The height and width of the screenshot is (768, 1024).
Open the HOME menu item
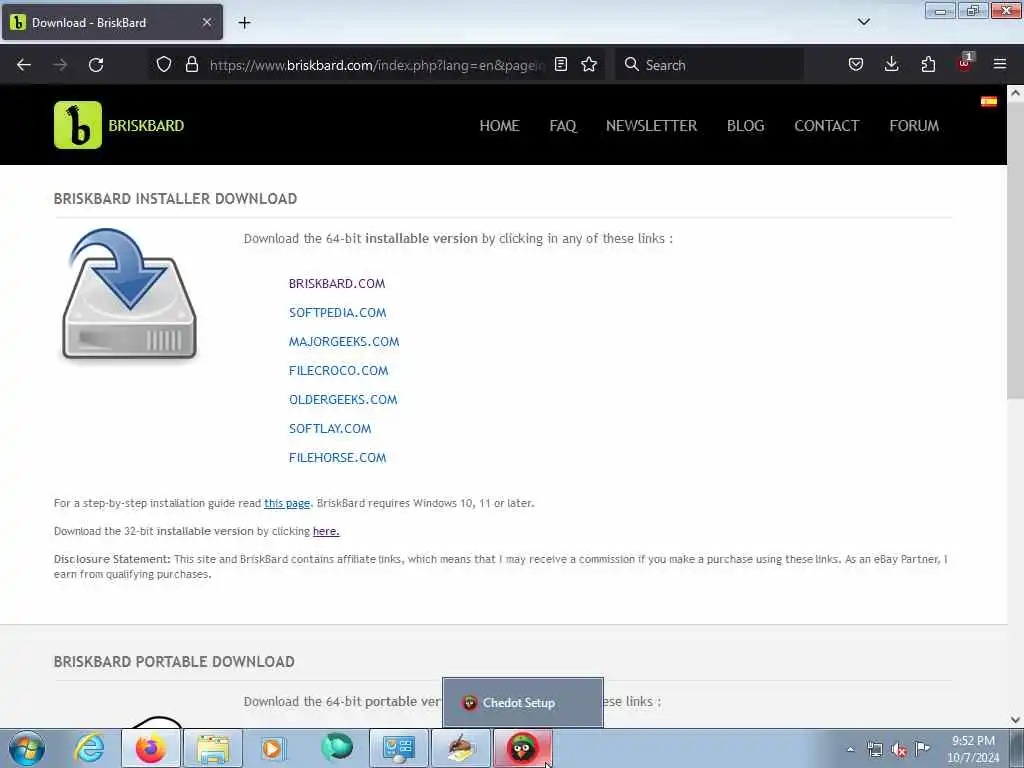pyautogui.click(x=500, y=125)
